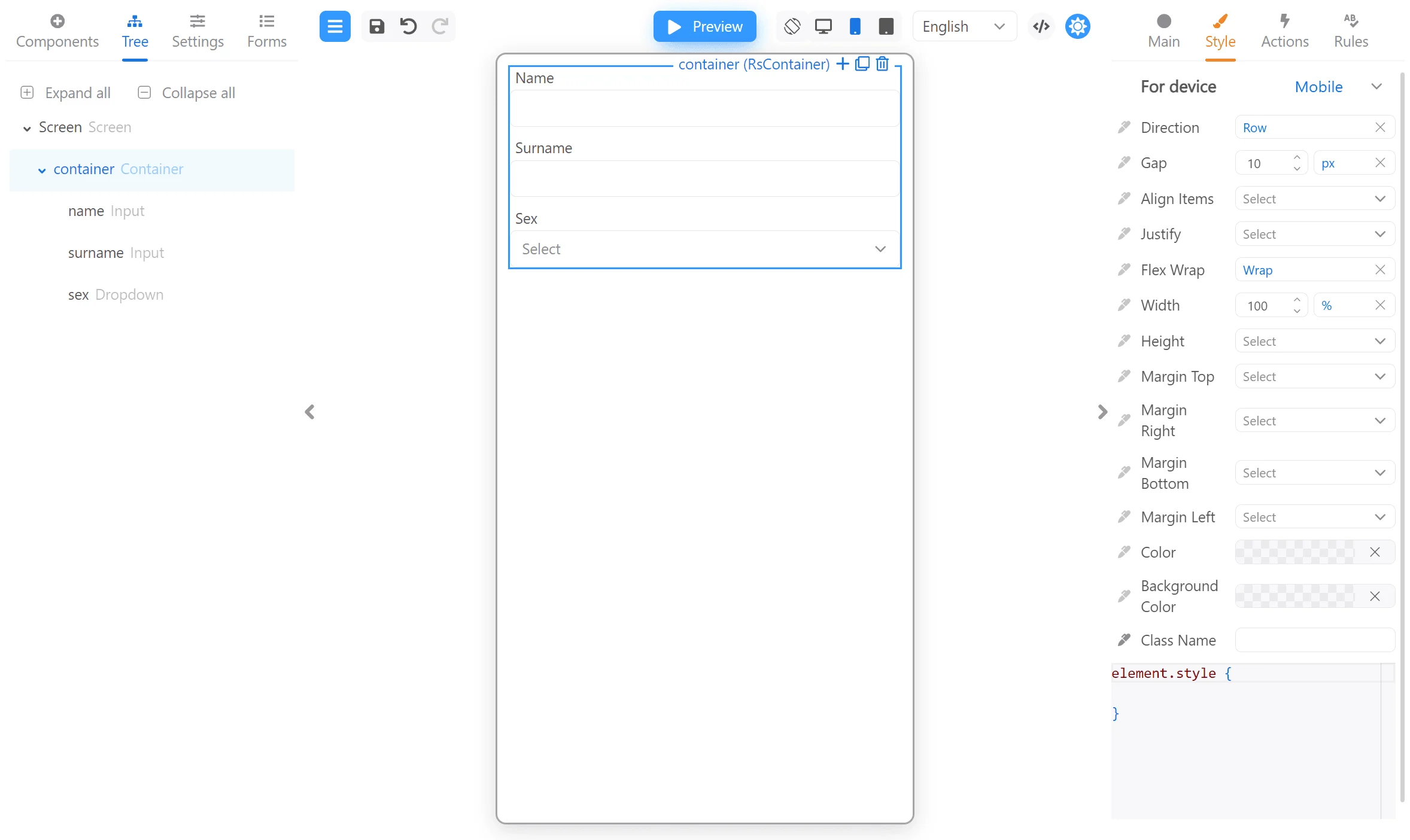Clear the Background Color value
The image size is (1410, 840).
point(1375,596)
